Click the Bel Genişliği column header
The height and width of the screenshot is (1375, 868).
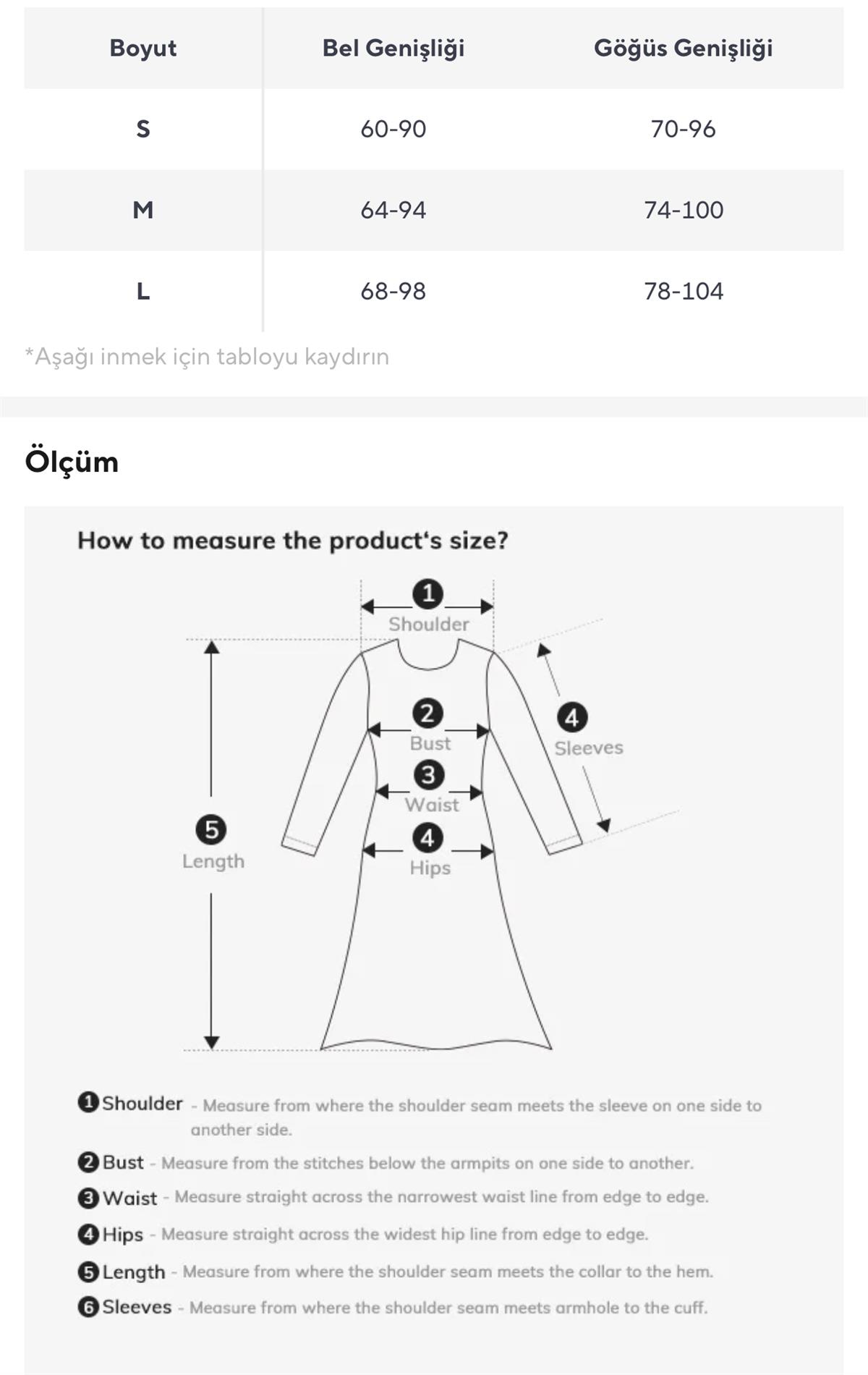point(393,48)
